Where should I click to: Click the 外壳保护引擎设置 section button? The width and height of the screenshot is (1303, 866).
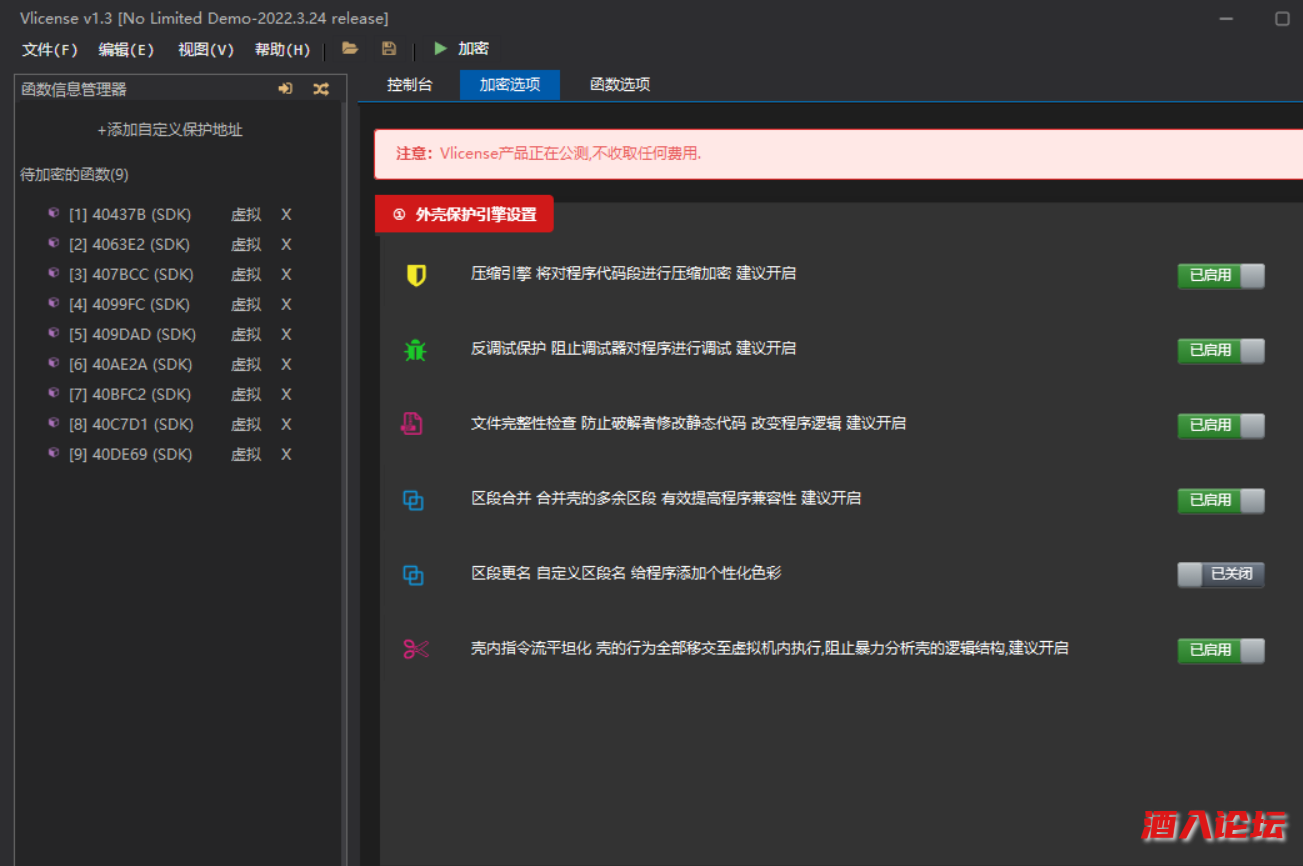[x=464, y=214]
